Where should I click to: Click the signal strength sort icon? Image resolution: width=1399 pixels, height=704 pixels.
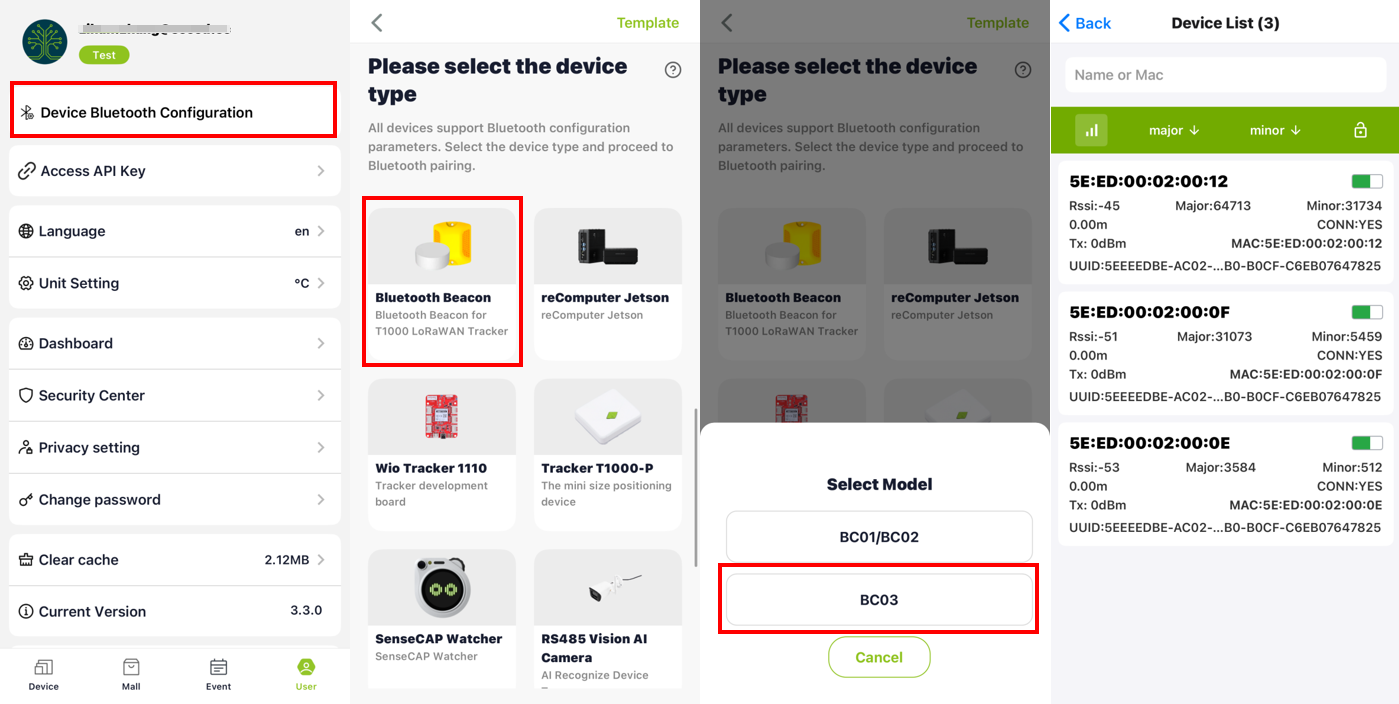click(x=1091, y=130)
